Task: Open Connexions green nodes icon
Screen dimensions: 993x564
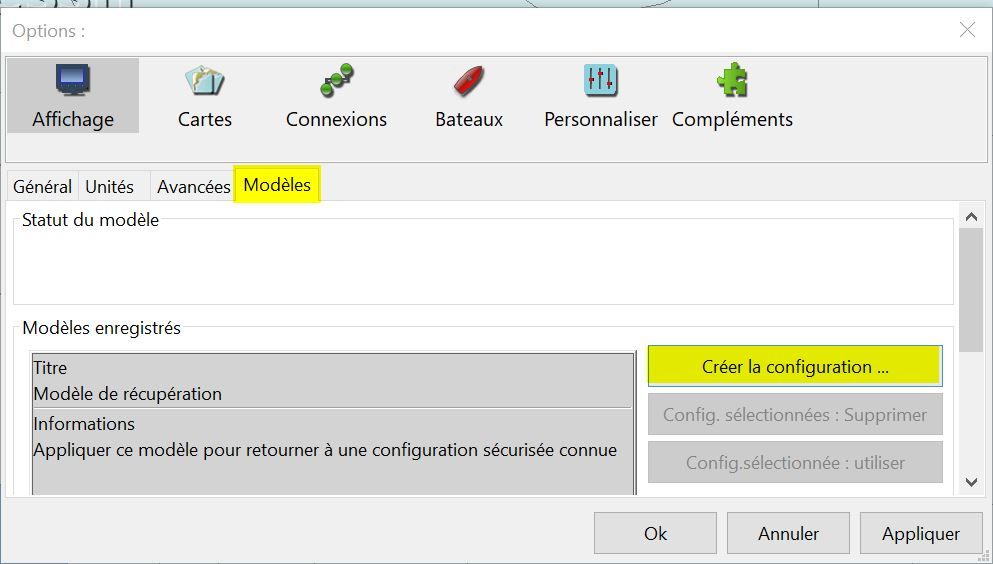Action: (336, 80)
